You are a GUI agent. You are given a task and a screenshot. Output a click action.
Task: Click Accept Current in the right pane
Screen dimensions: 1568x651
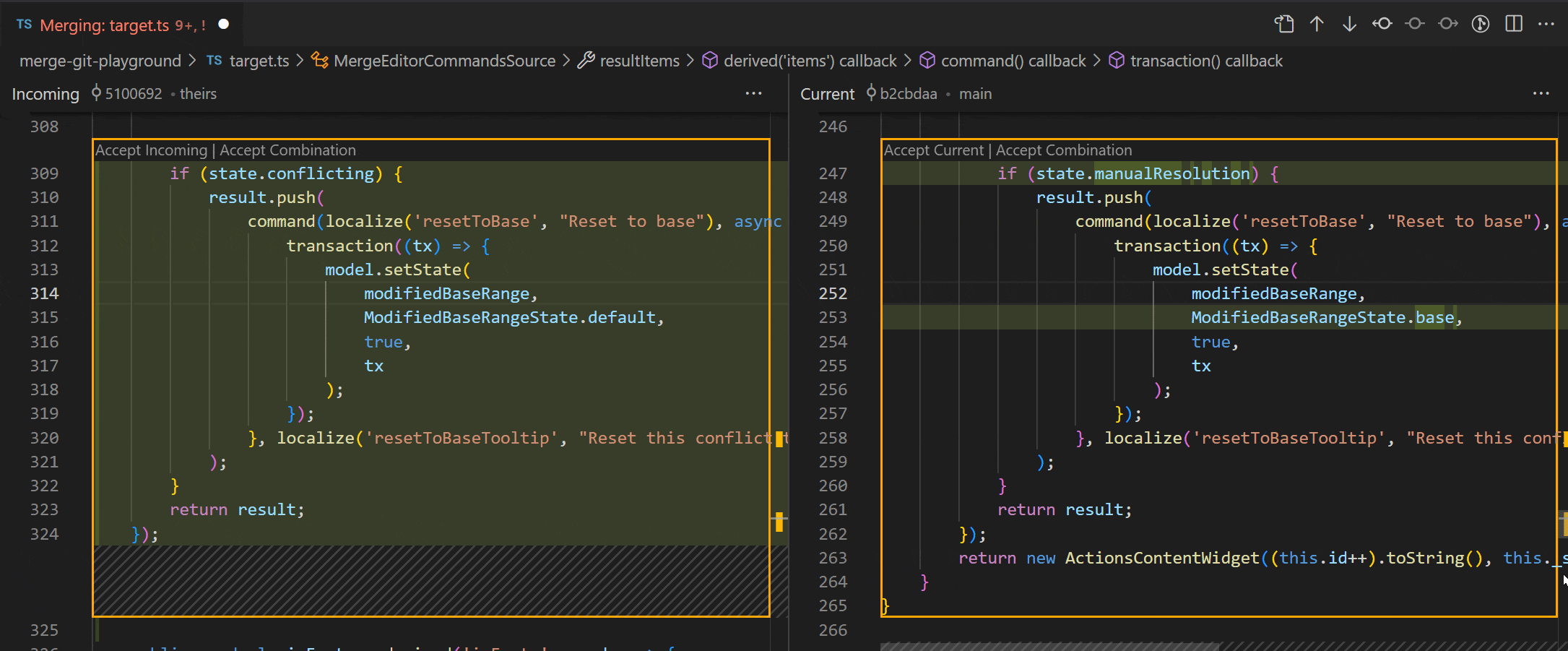pos(933,150)
